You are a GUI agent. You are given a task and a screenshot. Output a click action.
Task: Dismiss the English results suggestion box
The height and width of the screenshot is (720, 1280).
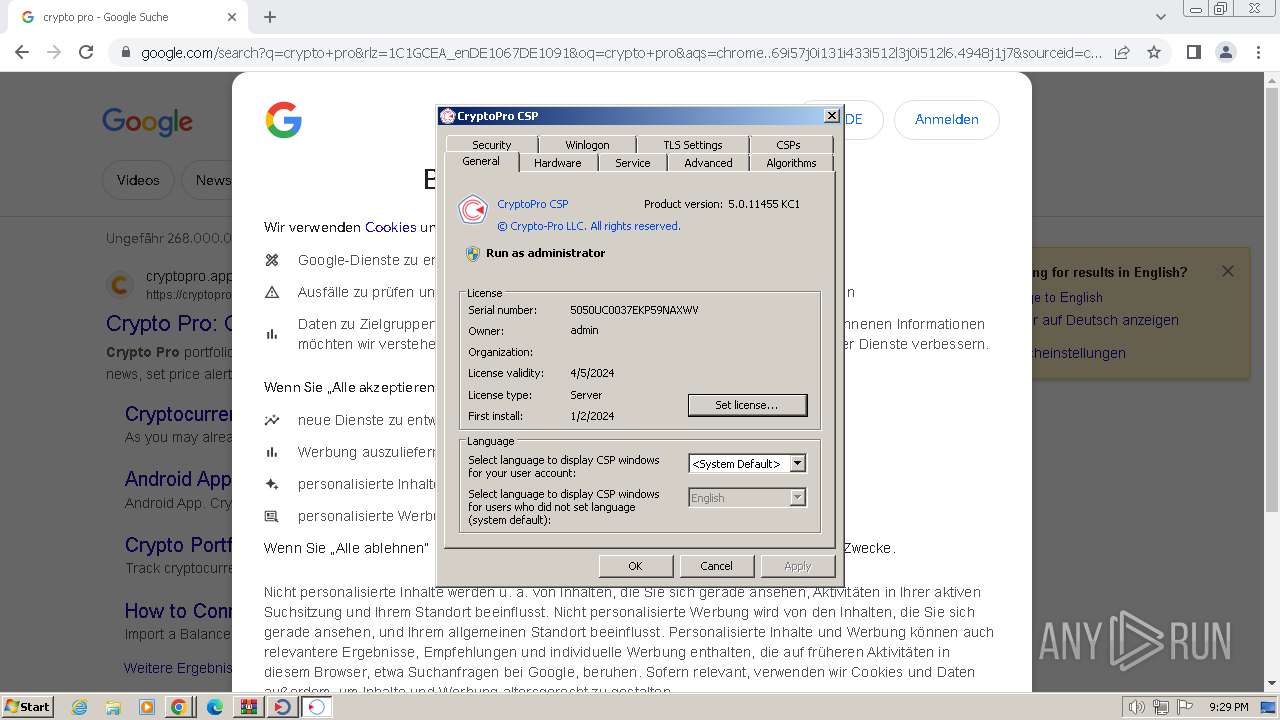coord(1228,271)
